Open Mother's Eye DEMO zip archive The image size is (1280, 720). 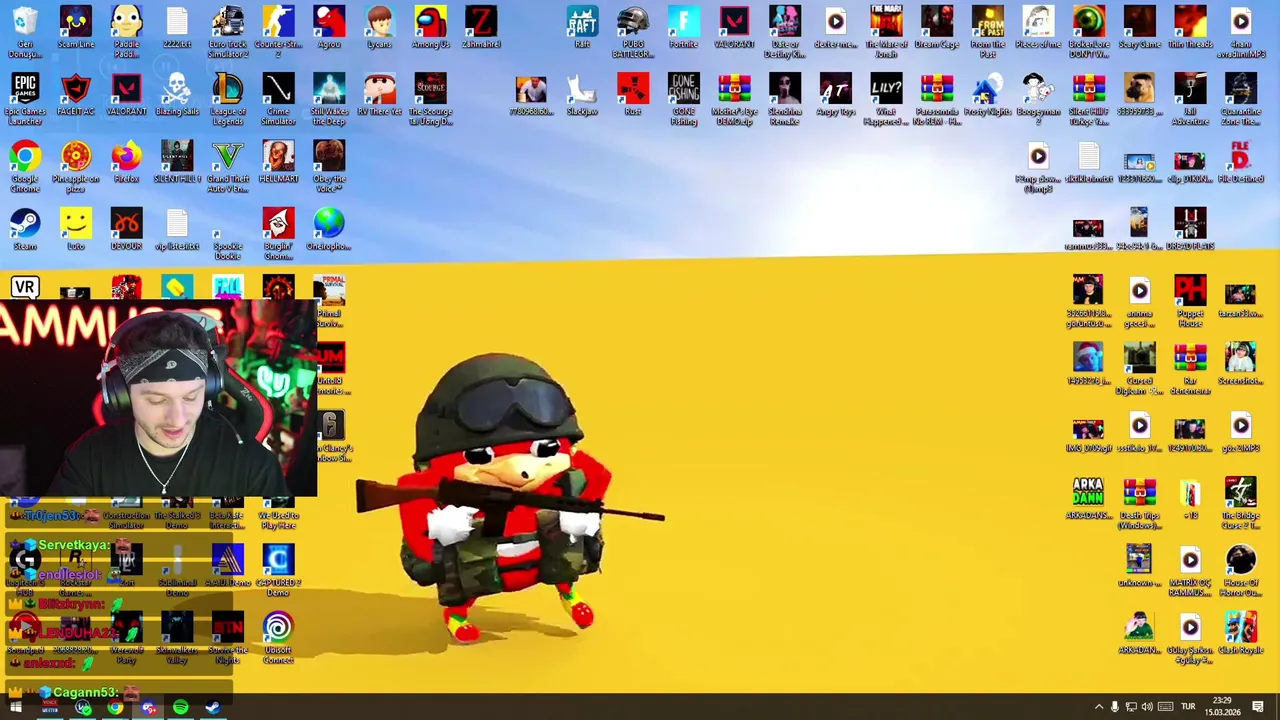coord(734,99)
